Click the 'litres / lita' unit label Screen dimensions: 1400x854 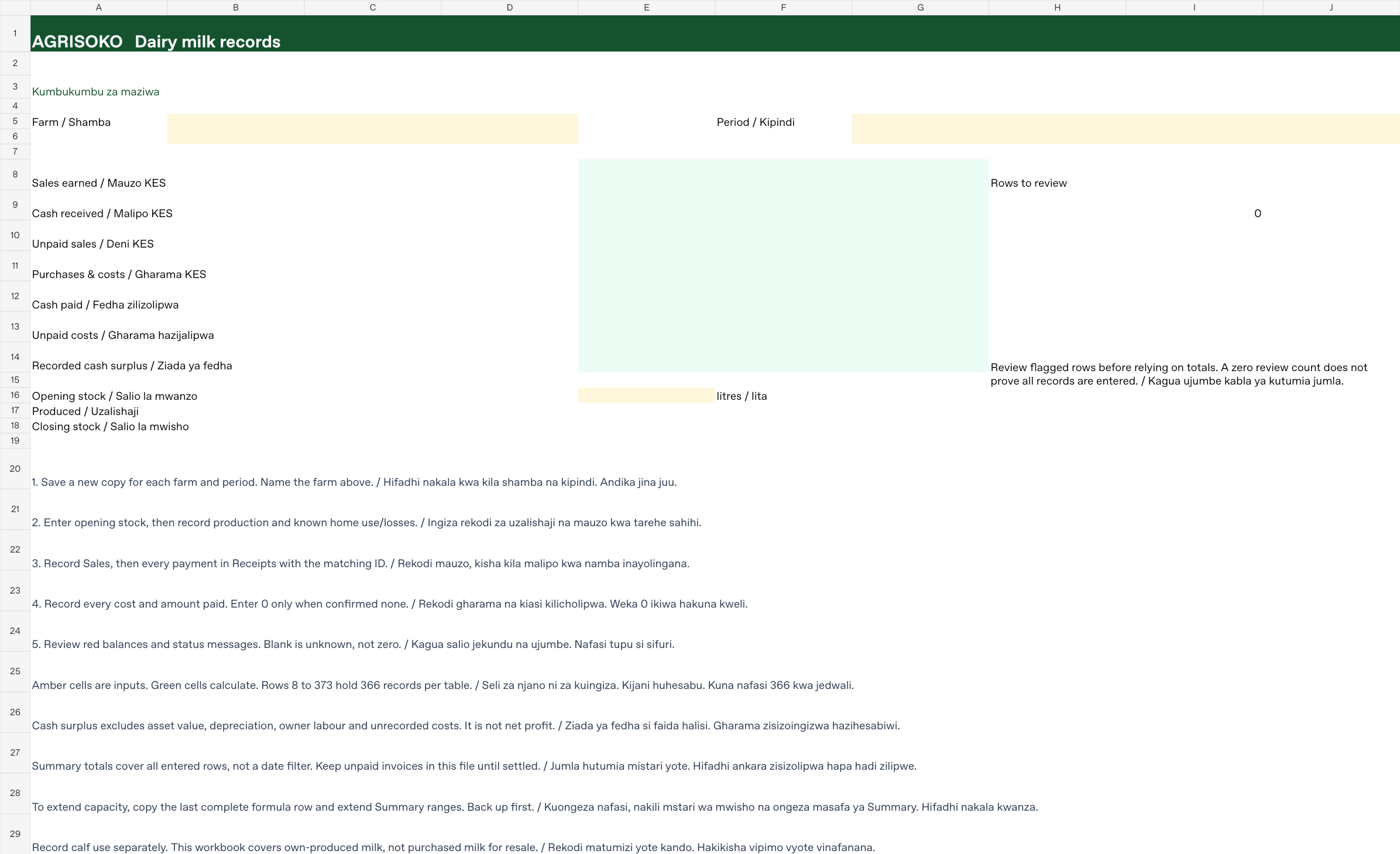pyautogui.click(x=742, y=396)
